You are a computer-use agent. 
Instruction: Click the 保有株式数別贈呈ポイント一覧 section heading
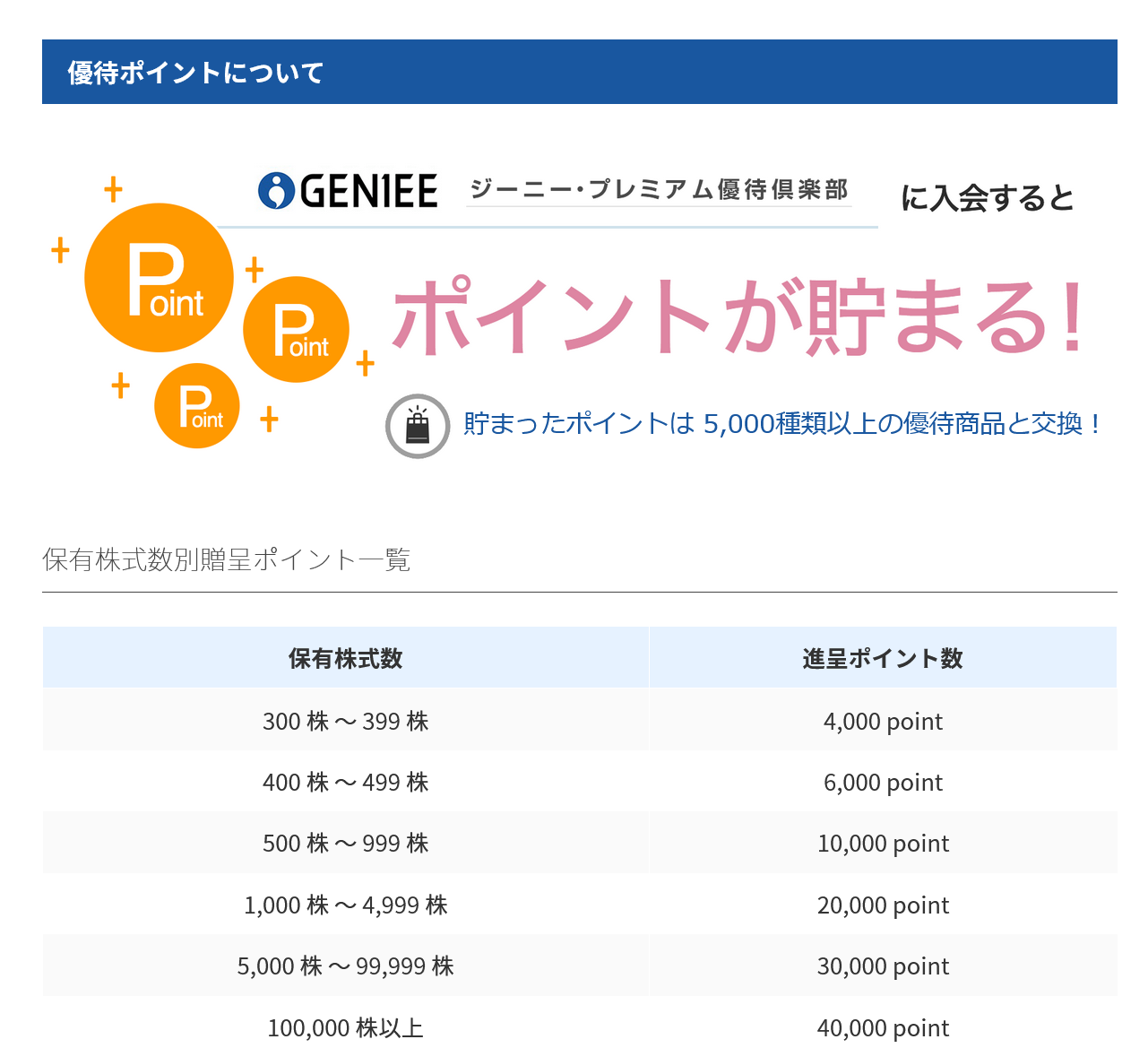(226, 560)
